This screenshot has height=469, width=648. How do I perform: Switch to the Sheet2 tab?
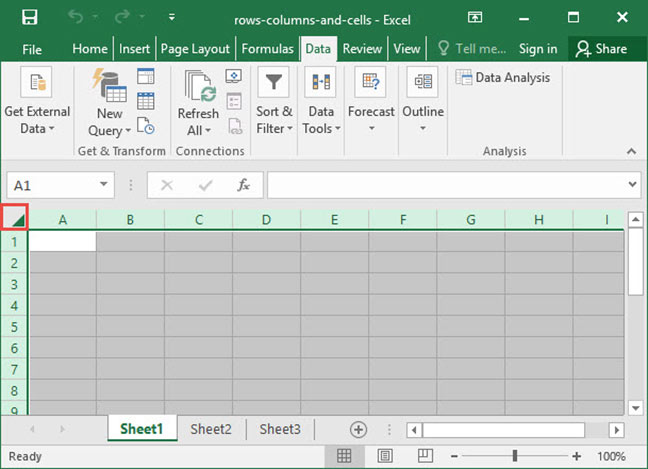[211, 429]
